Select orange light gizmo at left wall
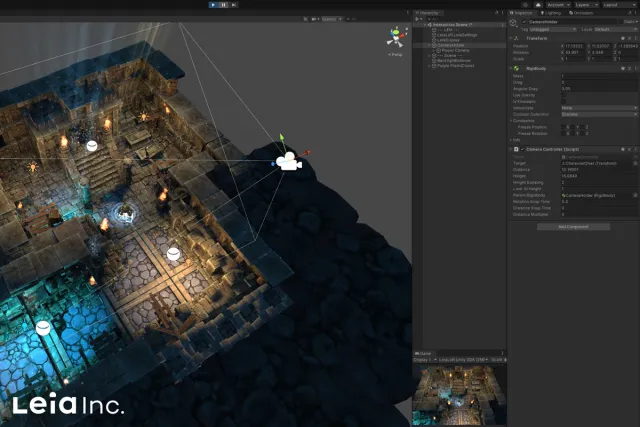The image size is (640, 427). click(x=33, y=167)
